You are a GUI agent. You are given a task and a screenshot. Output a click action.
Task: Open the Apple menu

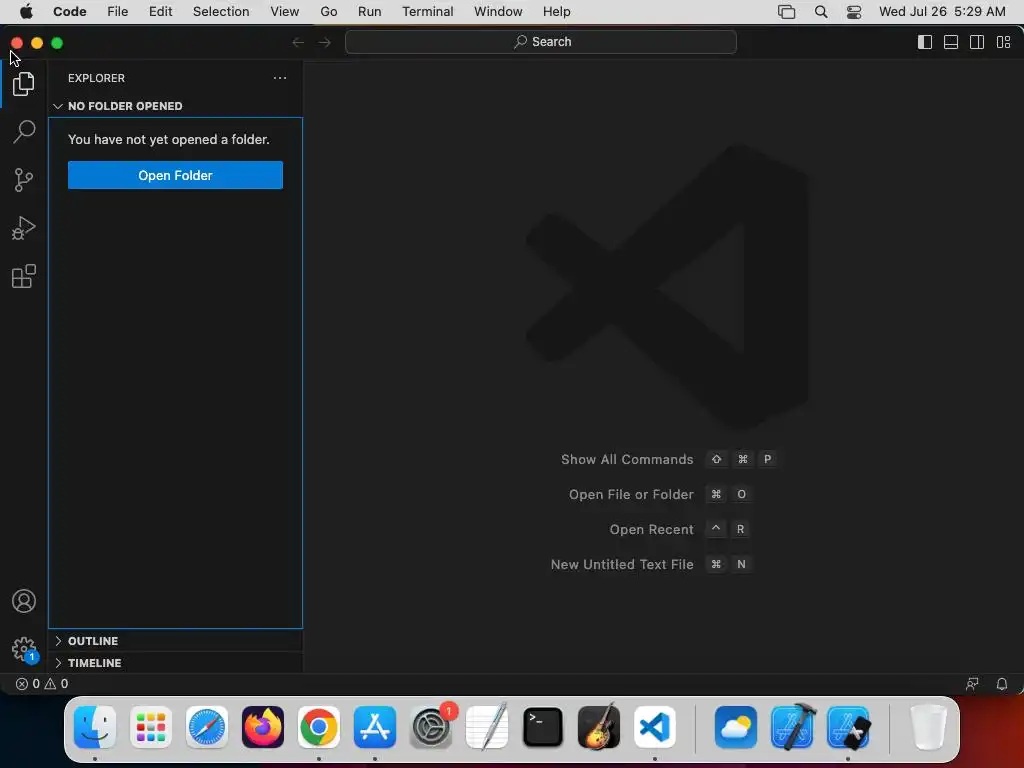click(26, 12)
